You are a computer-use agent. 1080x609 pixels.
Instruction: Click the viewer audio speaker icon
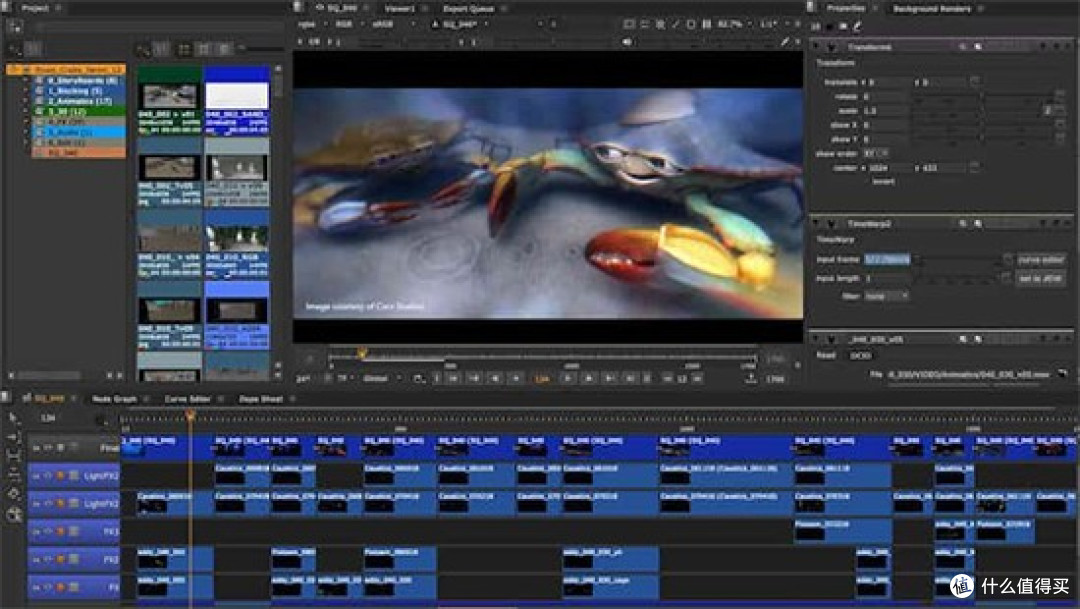click(x=627, y=42)
